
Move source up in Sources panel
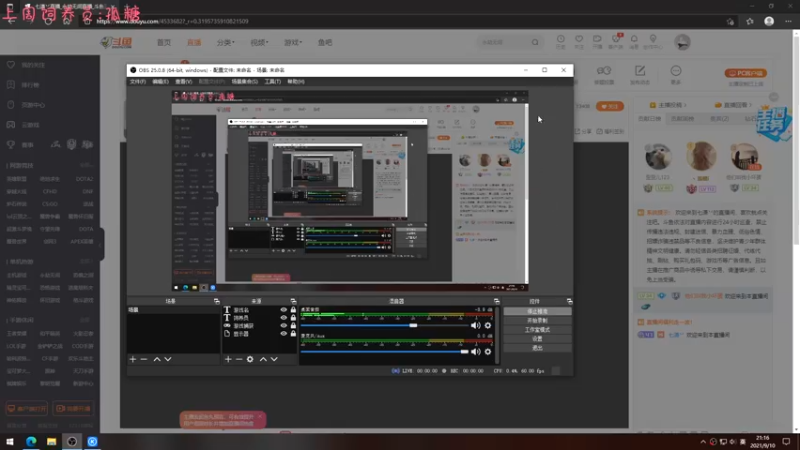[263, 359]
